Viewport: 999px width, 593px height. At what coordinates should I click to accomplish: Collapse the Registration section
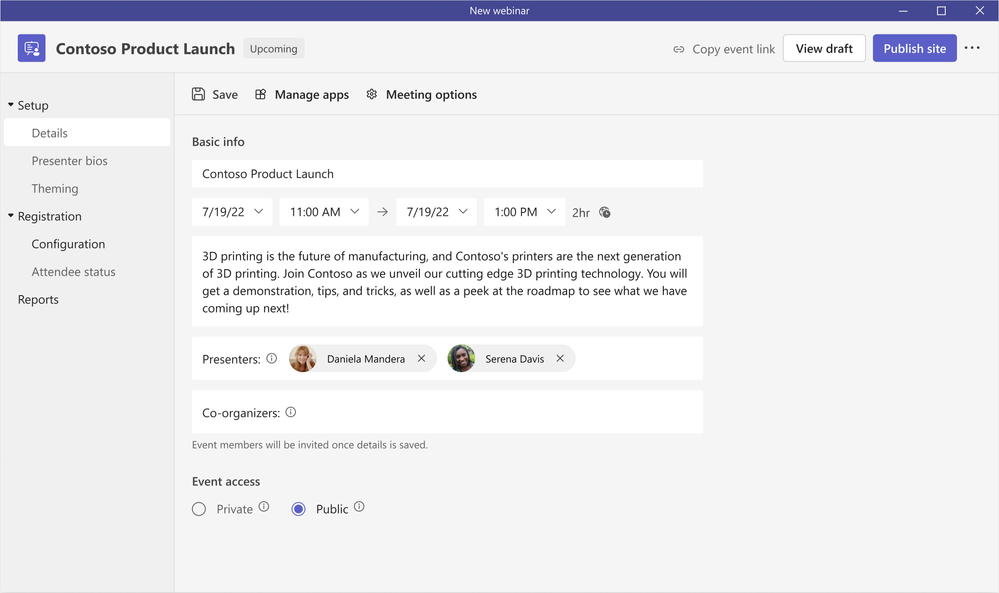click(11, 216)
